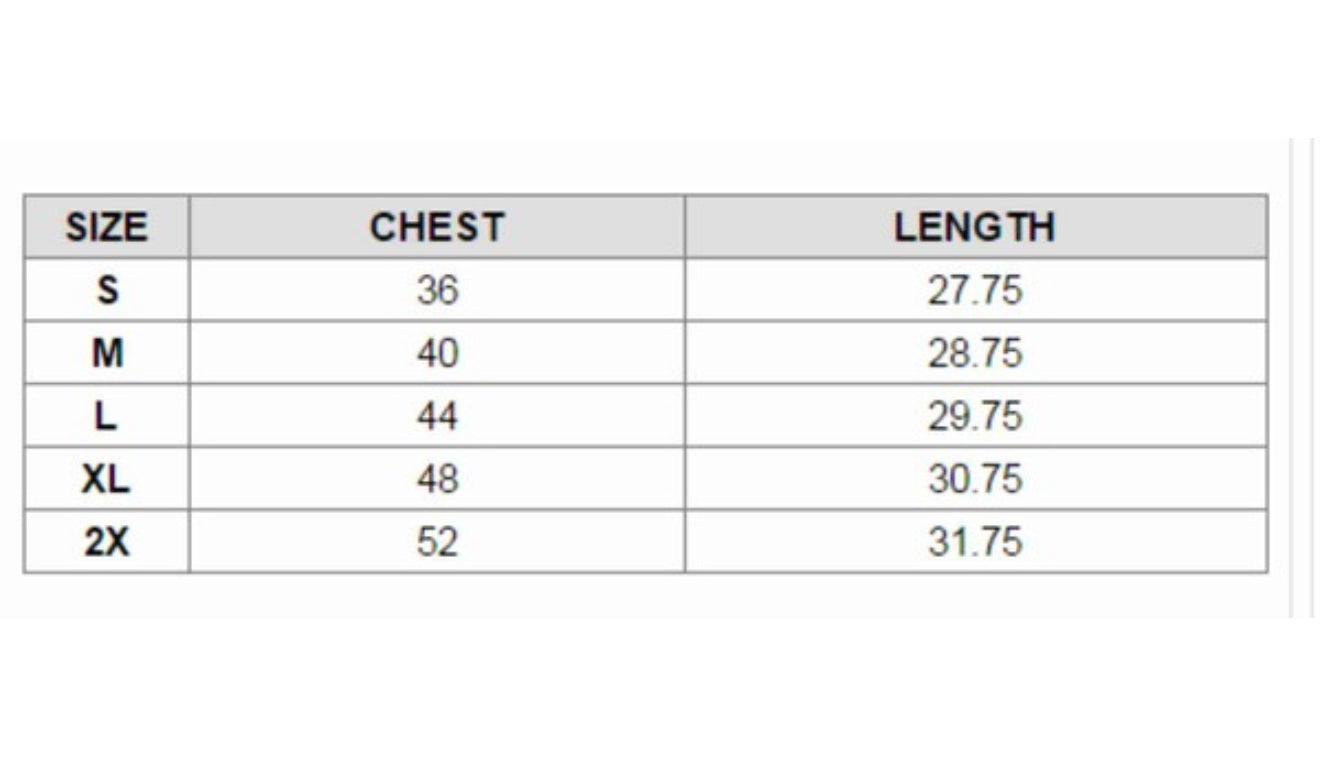Select the S size row label
The image size is (1320, 766).
(106, 290)
